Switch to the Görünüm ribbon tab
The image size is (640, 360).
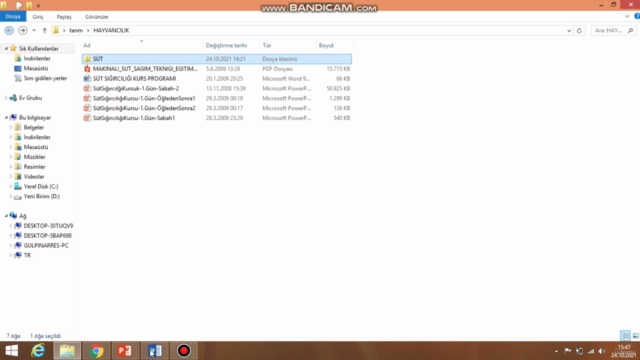coord(97,17)
